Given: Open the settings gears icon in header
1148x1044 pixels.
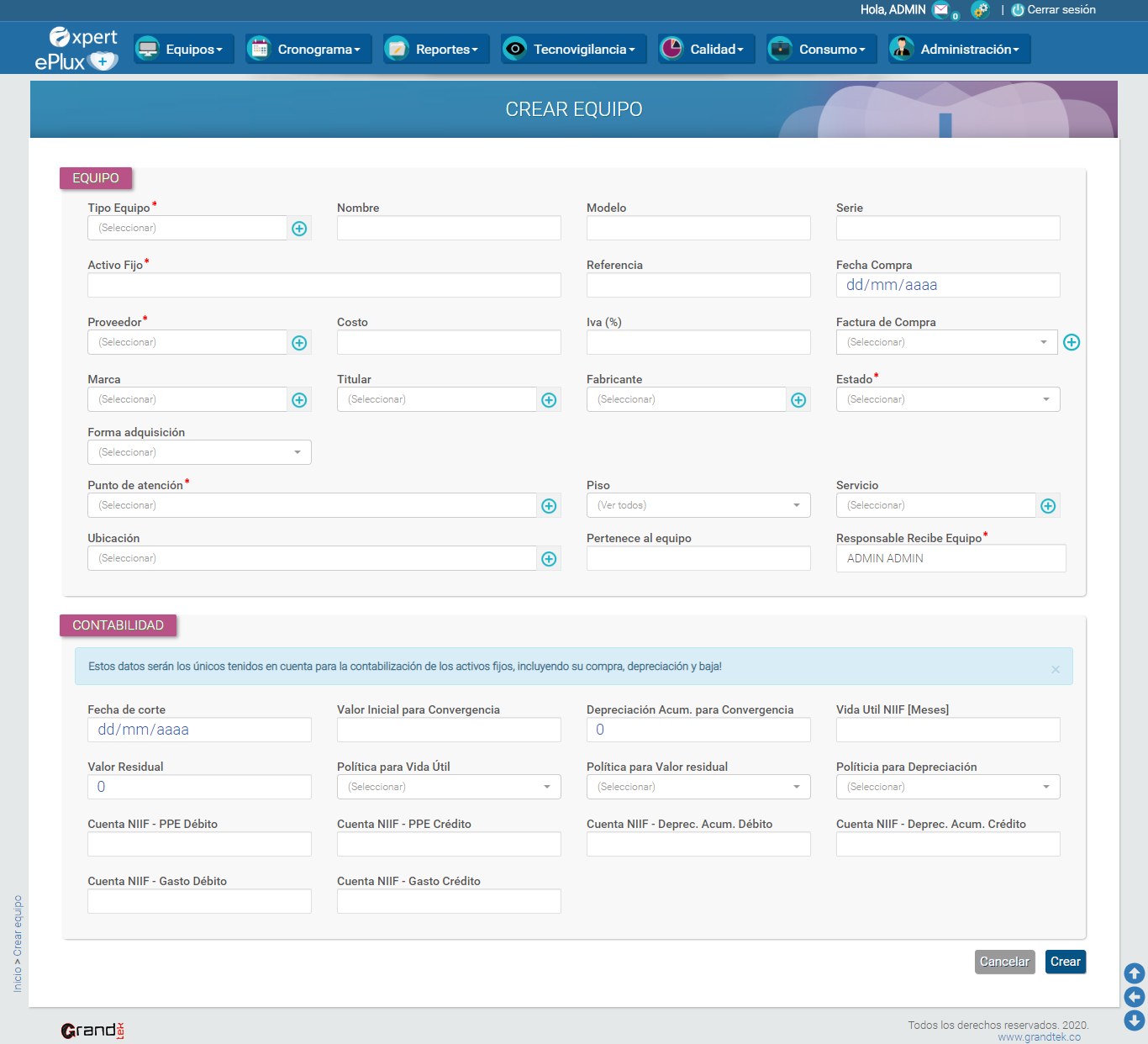Looking at the screenshot, I should (x=980, y=10).
